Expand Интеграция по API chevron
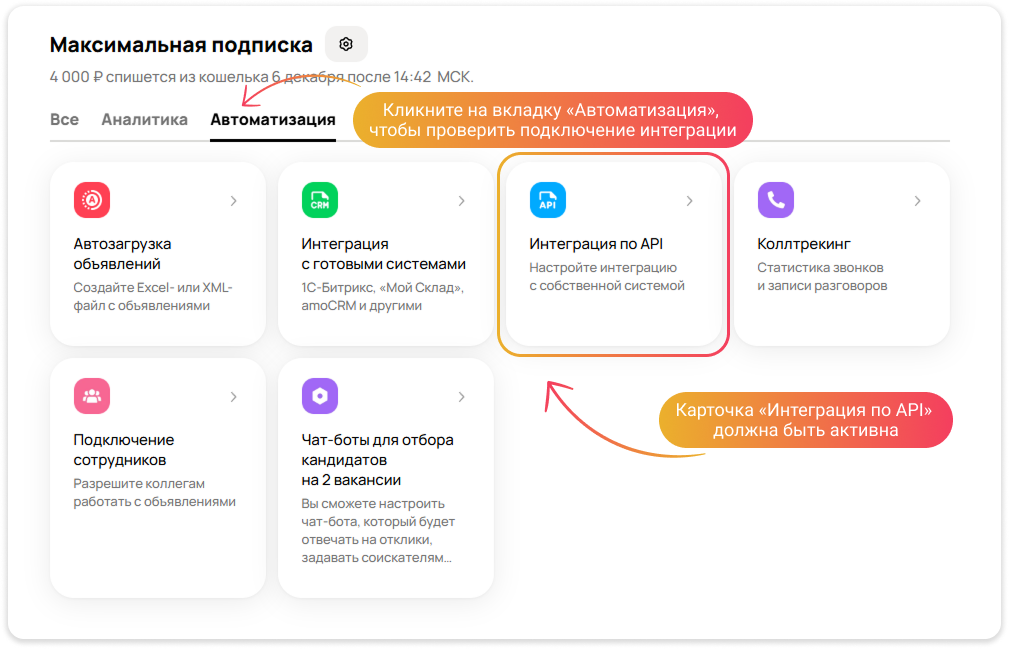 689,201
